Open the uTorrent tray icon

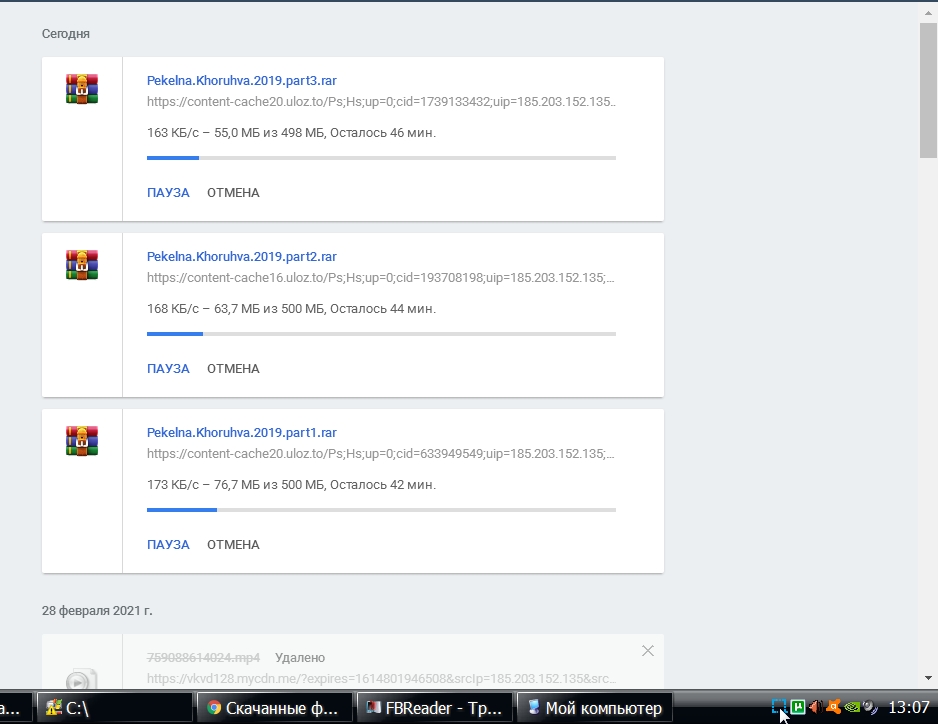coord(797,707)
